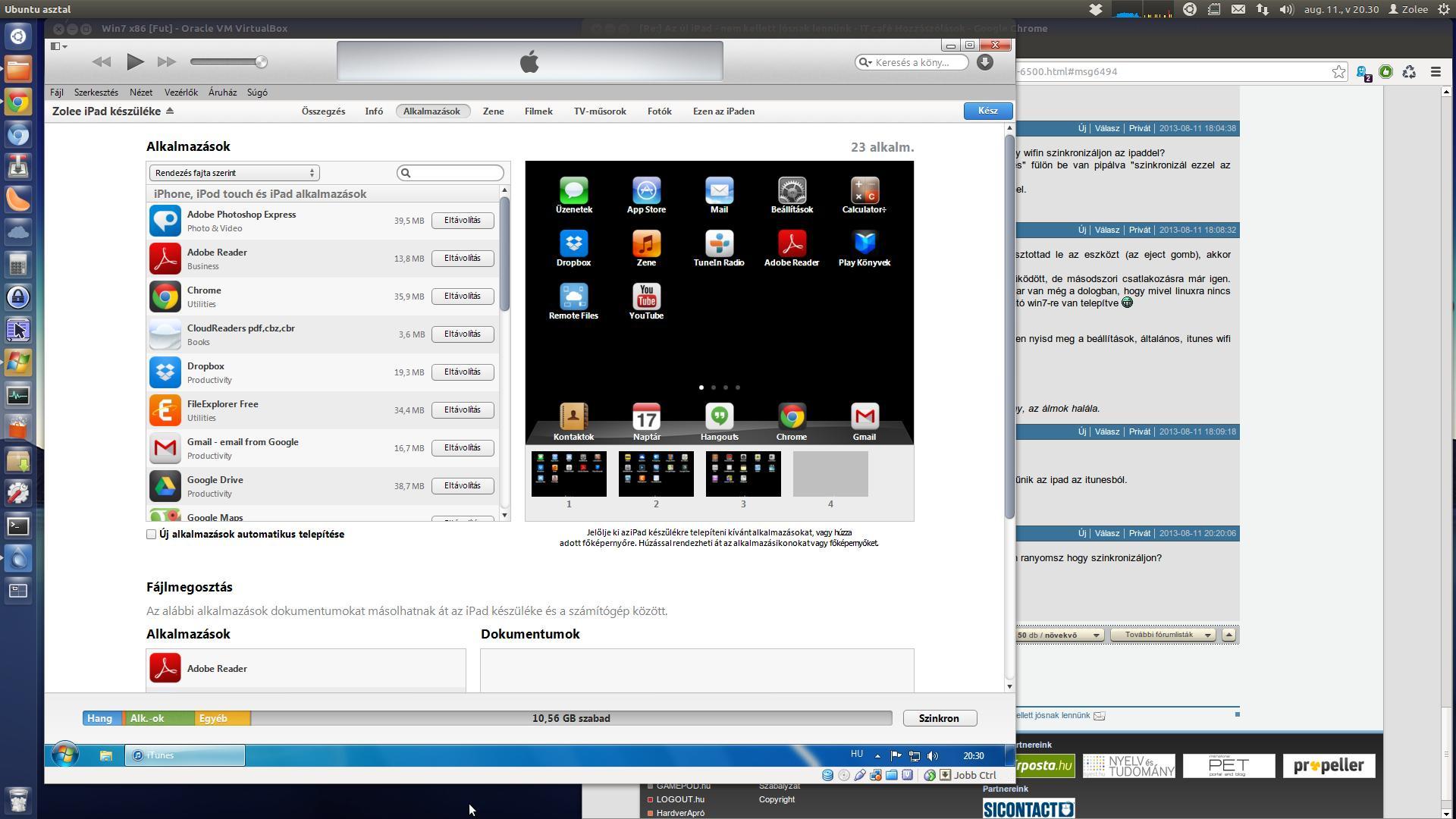Open Fájl menu

[57, 92]
